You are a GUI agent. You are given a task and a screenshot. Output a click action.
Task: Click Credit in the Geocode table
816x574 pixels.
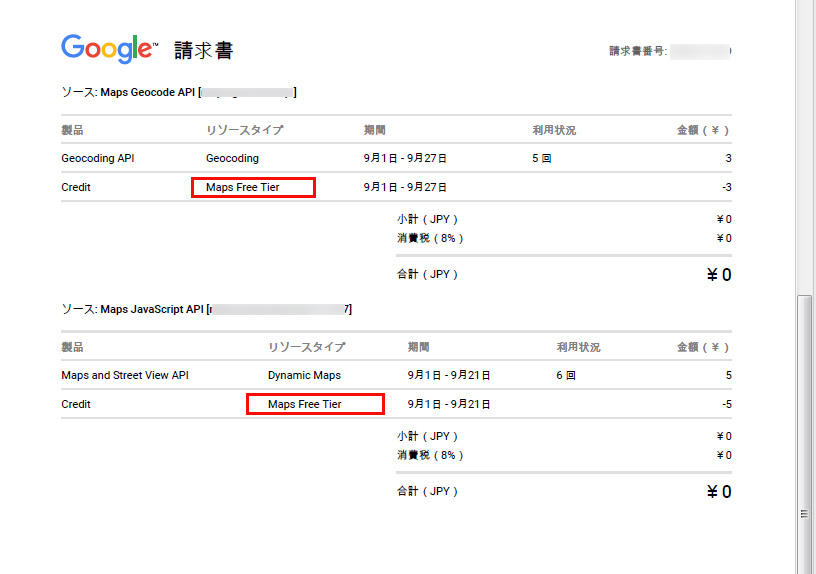point(76,187)
